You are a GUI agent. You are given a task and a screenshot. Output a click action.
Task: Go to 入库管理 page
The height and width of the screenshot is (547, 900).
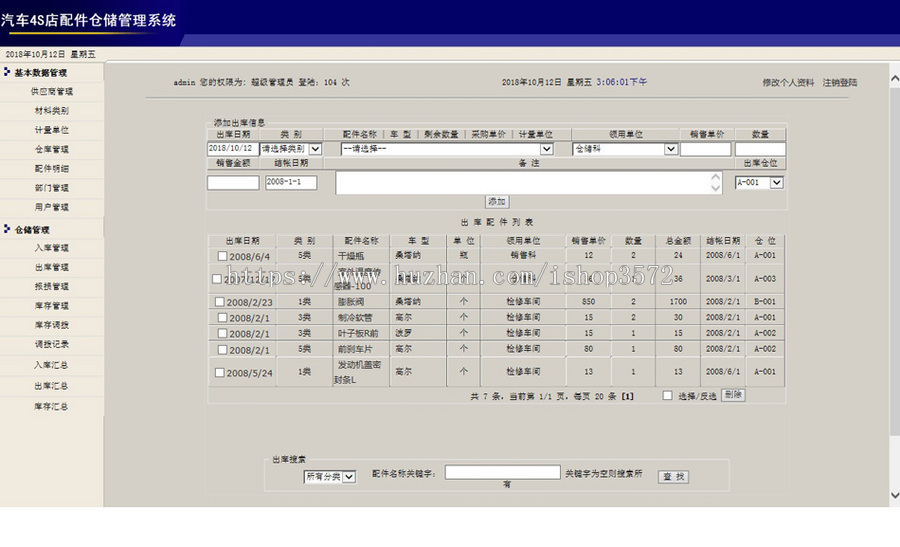(52, 248)
